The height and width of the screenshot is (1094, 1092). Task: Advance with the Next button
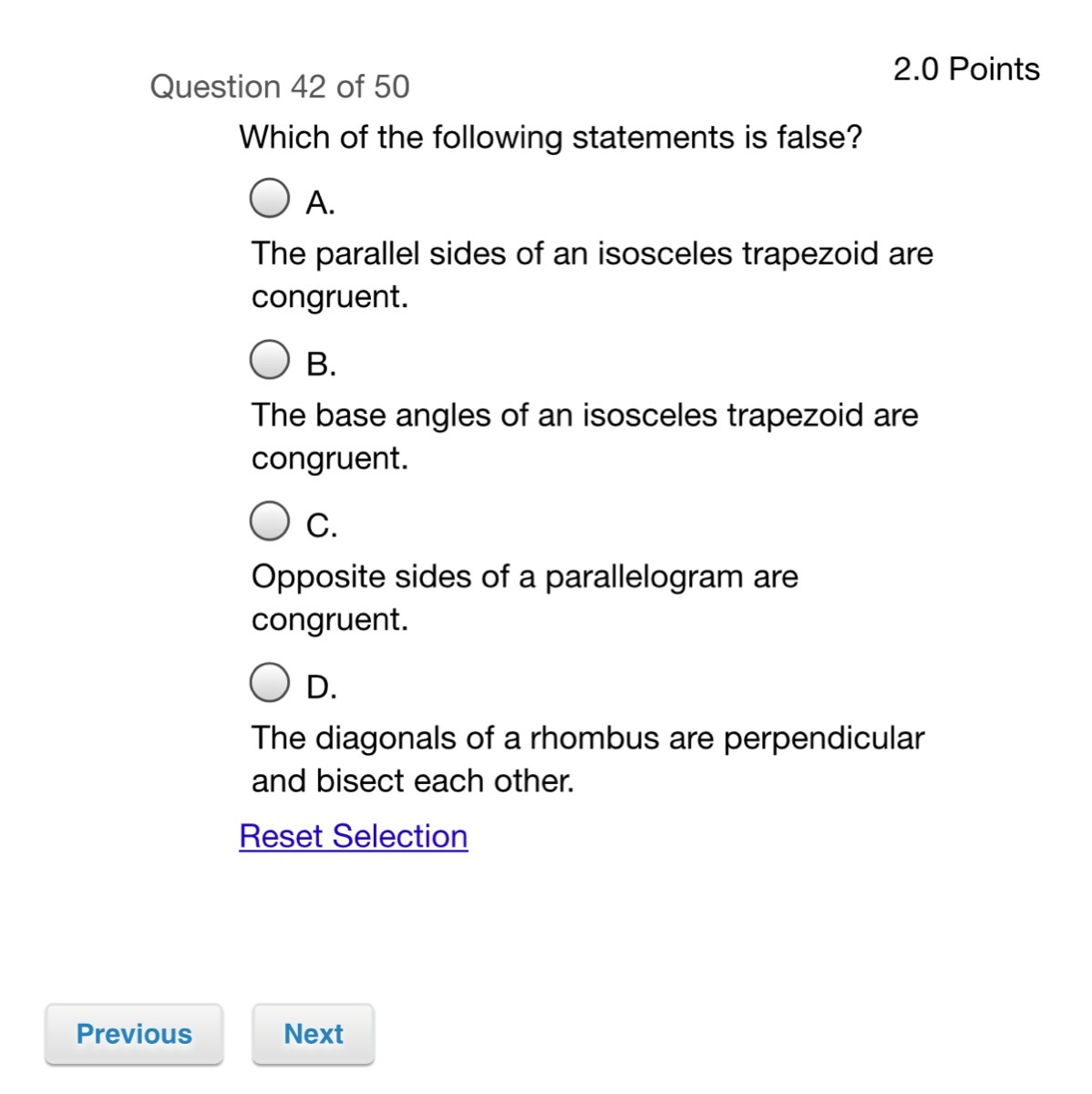pos(314,1034)
